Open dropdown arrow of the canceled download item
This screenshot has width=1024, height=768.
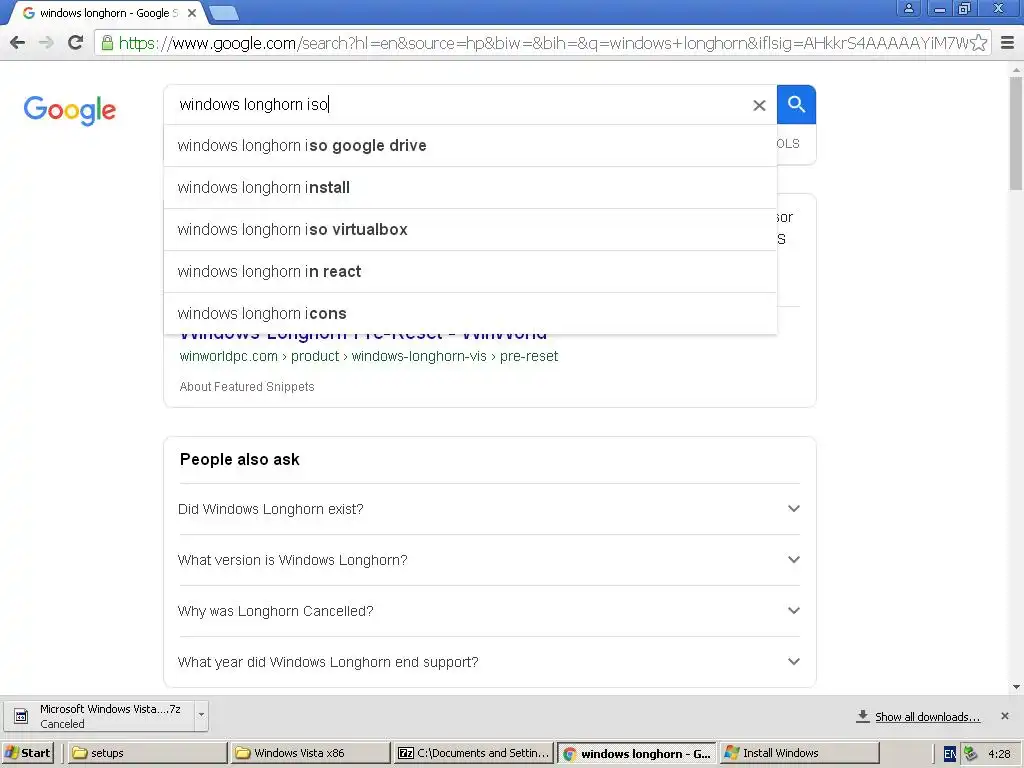pos(201,715)
